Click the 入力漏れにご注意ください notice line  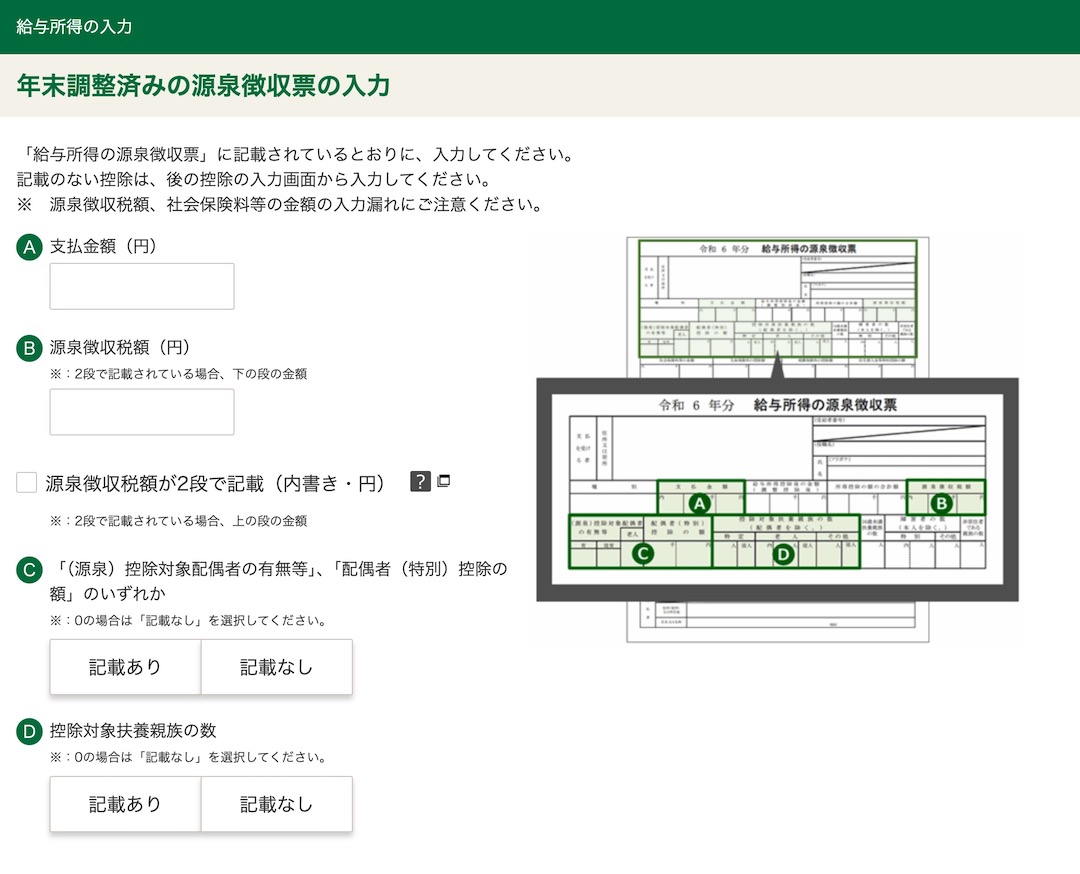click(x=280, y=205)
